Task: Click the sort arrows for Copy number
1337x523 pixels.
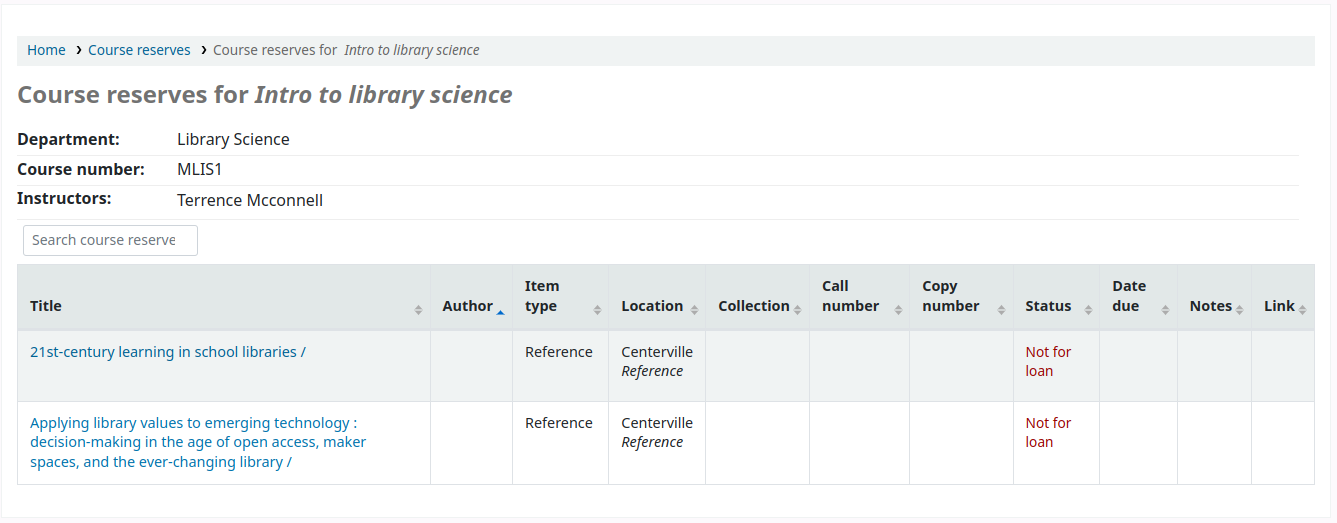Action: [1001, 310]
